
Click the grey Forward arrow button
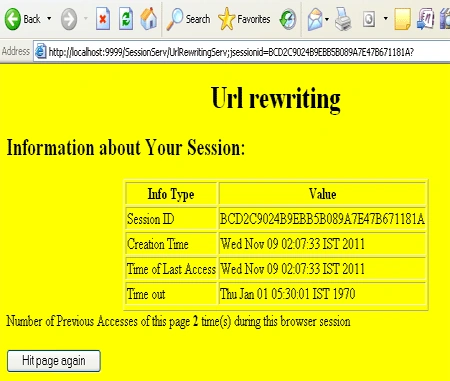(x=69, y=19)
